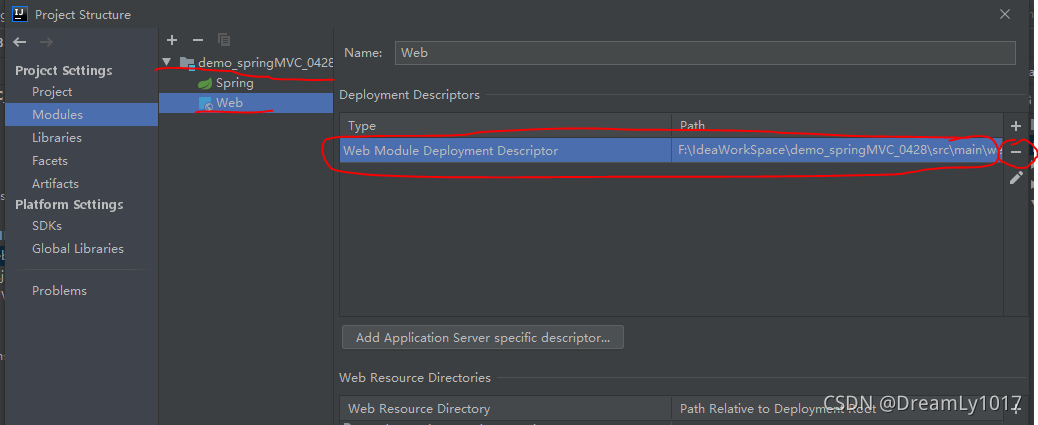Open the Libraries settings page
This screenshot has height=425, width=1038.
(x=57, y=138)
